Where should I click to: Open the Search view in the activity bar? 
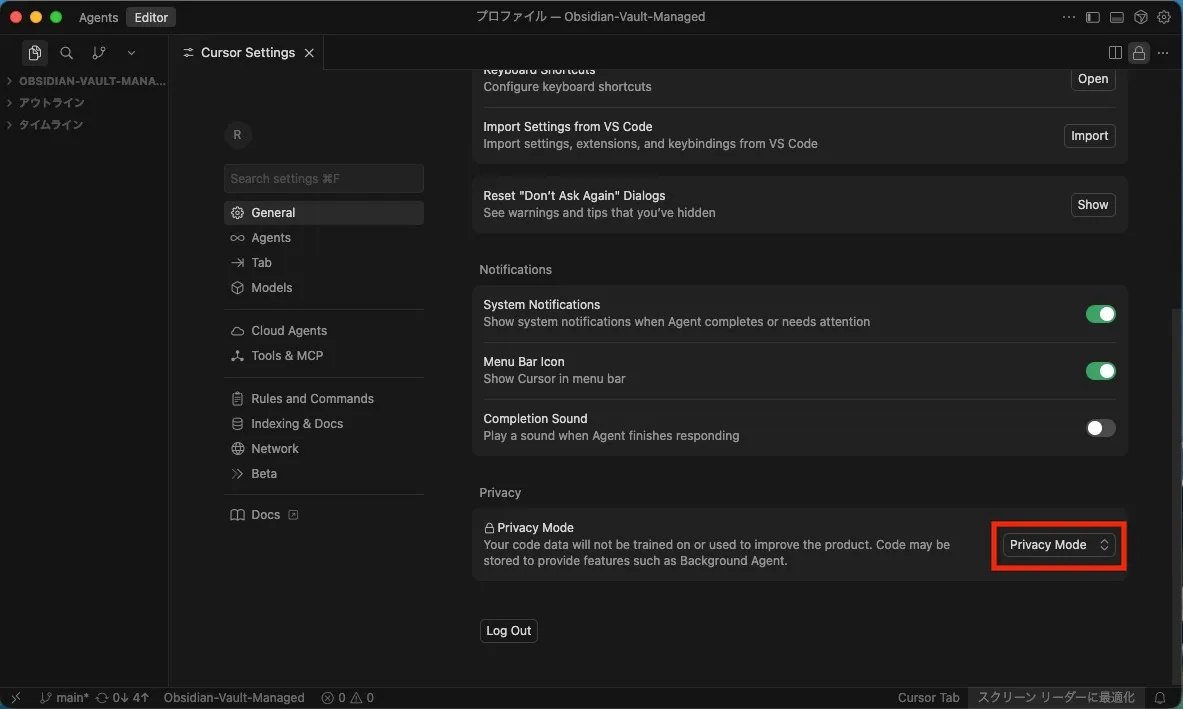66,52
